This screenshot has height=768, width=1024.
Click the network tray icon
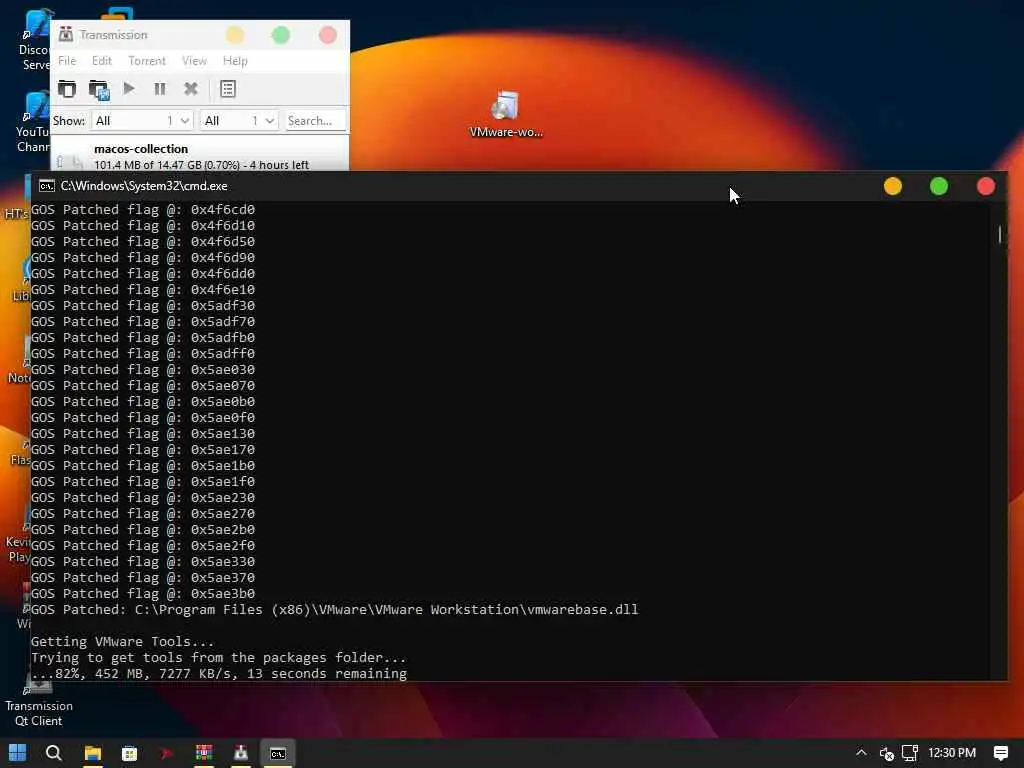[910, 753]
